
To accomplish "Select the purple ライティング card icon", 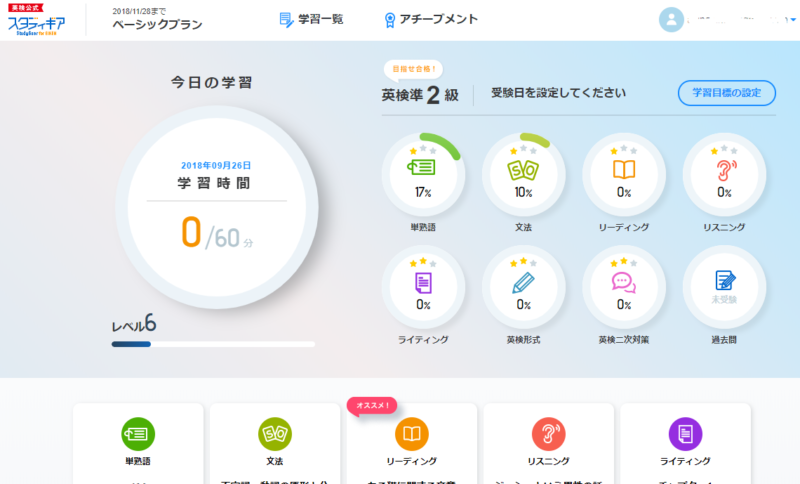I will pyautogui.click(x=685, y=434).
